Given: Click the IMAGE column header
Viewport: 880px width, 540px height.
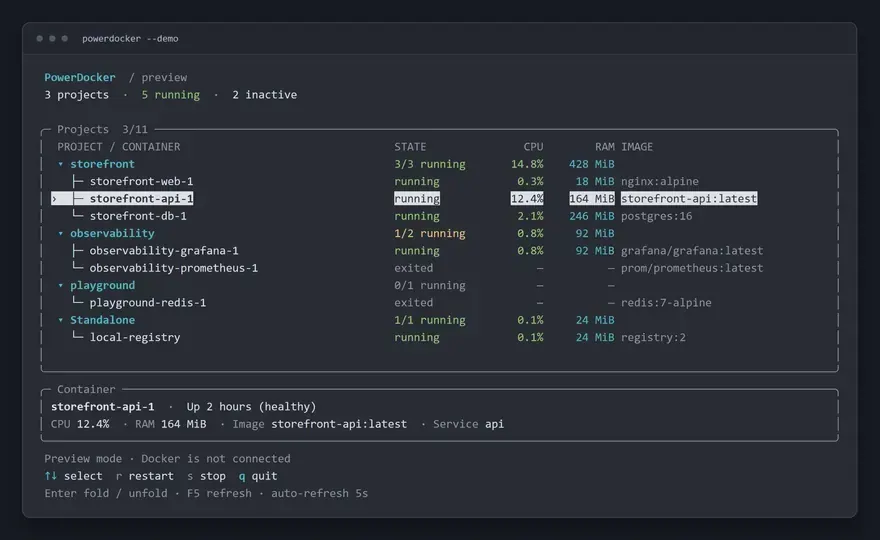Looking at the screenshot, I should click(636, 147).
